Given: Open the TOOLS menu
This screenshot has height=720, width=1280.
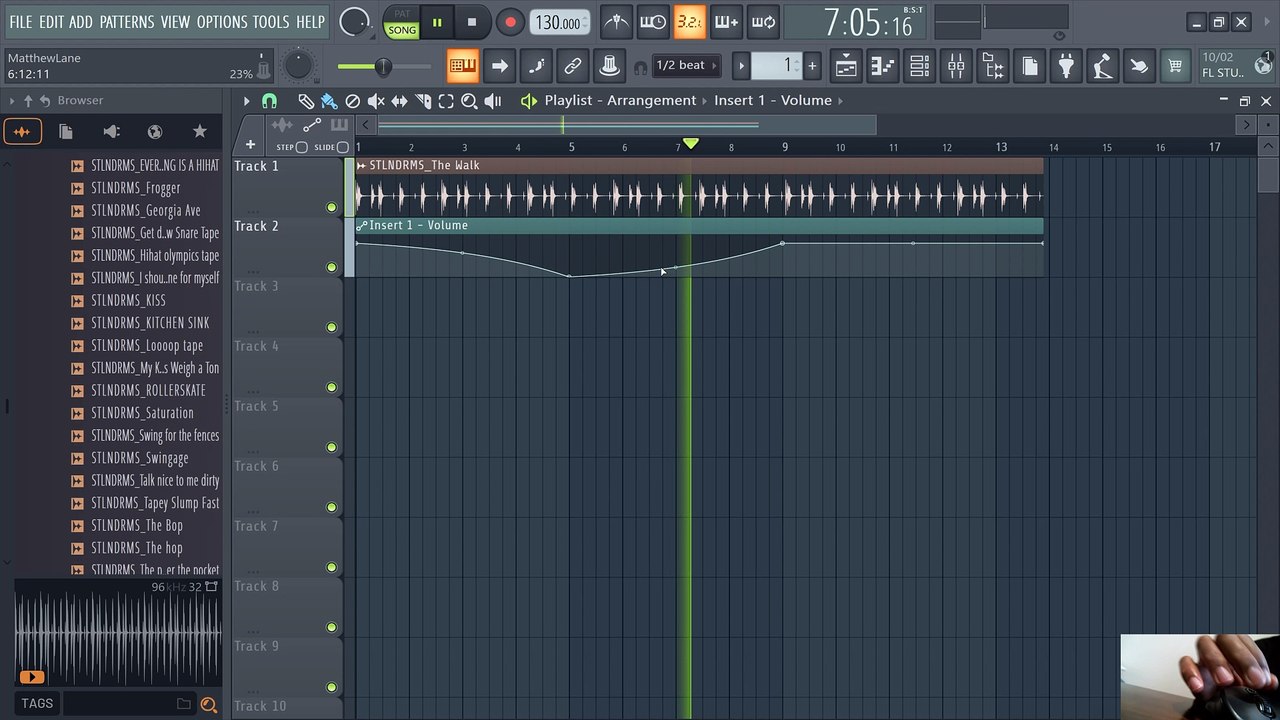Looking at the screenshot, I should click(x=270, y=22).
